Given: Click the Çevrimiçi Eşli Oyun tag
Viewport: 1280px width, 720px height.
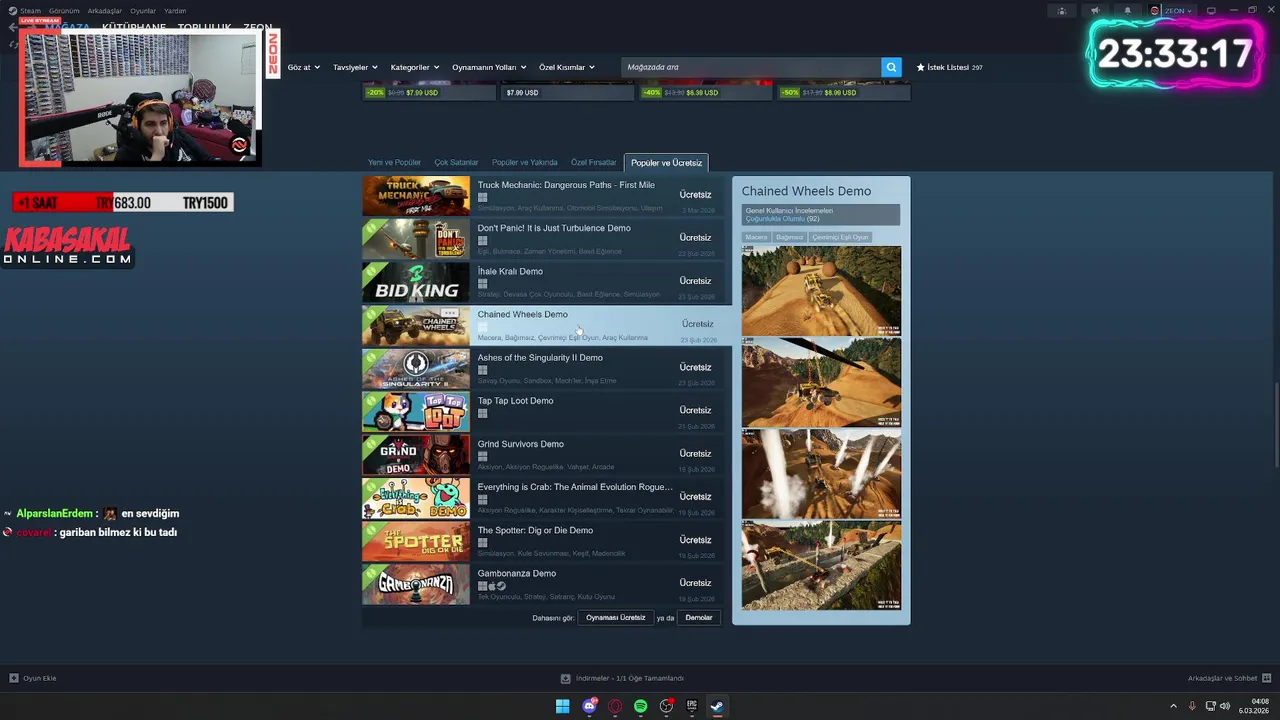Looking at the screenshot, I should coord(840,237).
